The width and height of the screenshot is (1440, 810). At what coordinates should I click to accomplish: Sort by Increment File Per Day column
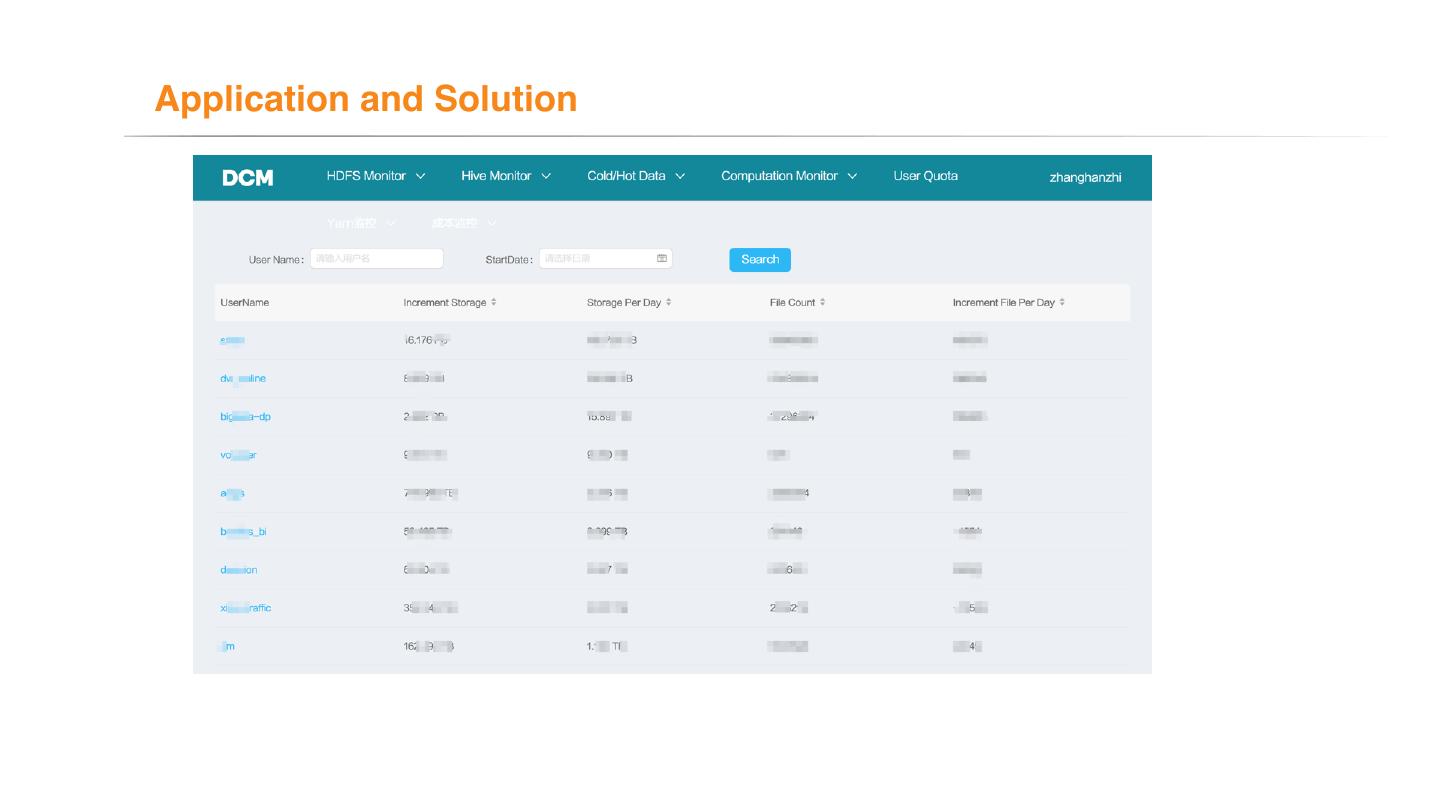click(1062, 302)
